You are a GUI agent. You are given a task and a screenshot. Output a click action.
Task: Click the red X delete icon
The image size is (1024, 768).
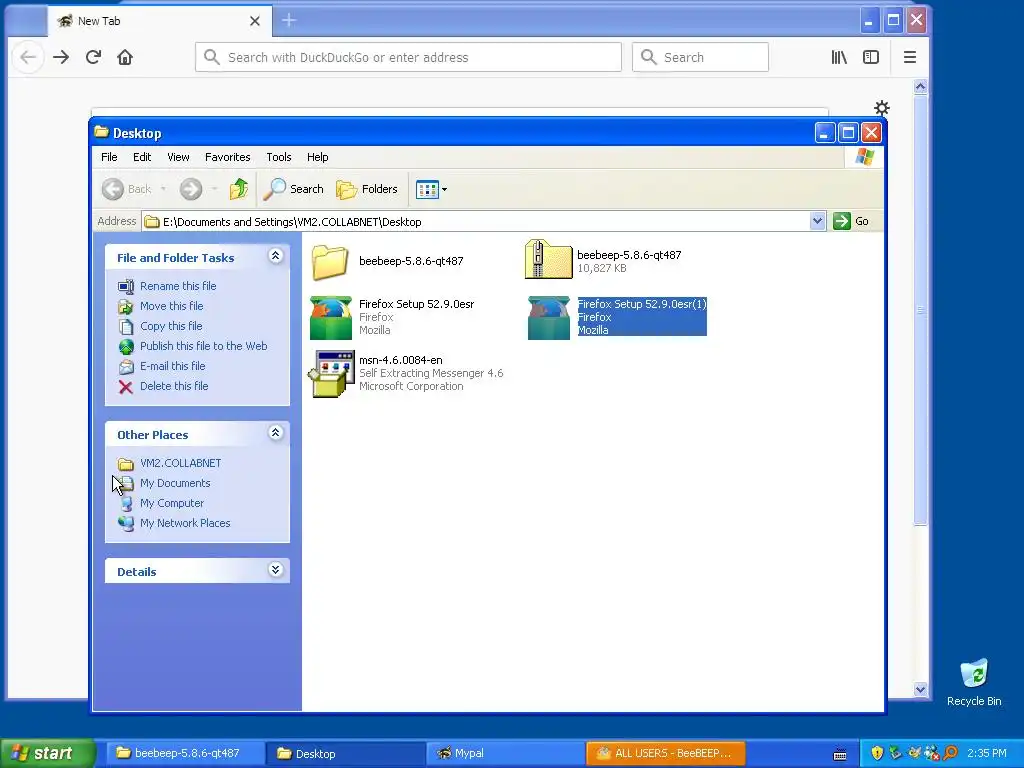click(126, 387)
